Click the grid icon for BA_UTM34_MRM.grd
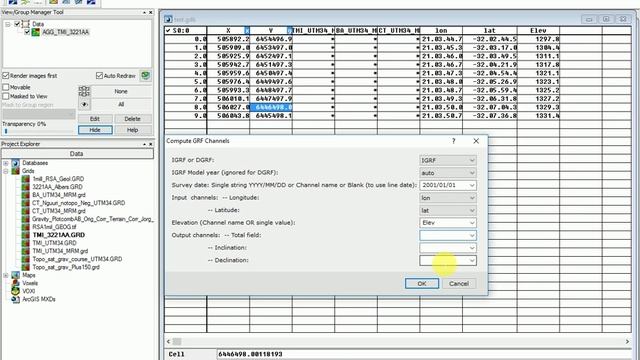Viewport: 640px width, 360px height. point(26,195)
